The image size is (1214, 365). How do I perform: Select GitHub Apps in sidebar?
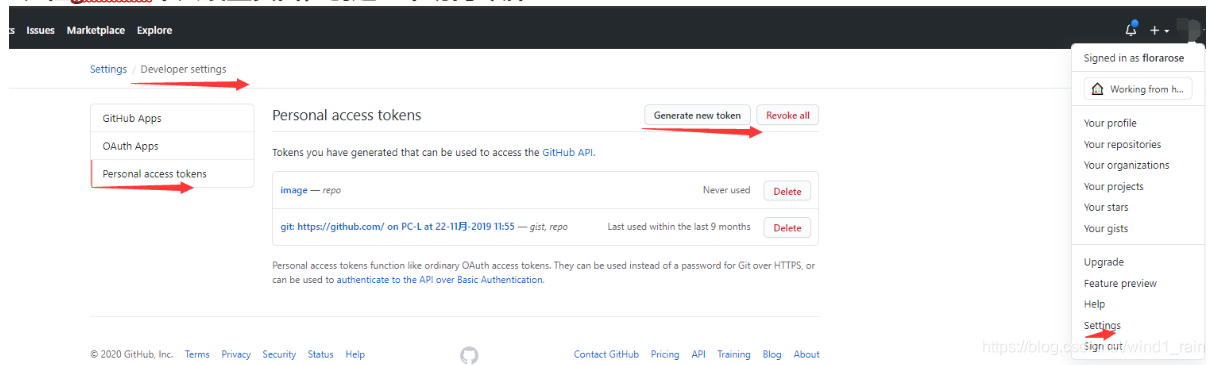click(x=172, y=118)
